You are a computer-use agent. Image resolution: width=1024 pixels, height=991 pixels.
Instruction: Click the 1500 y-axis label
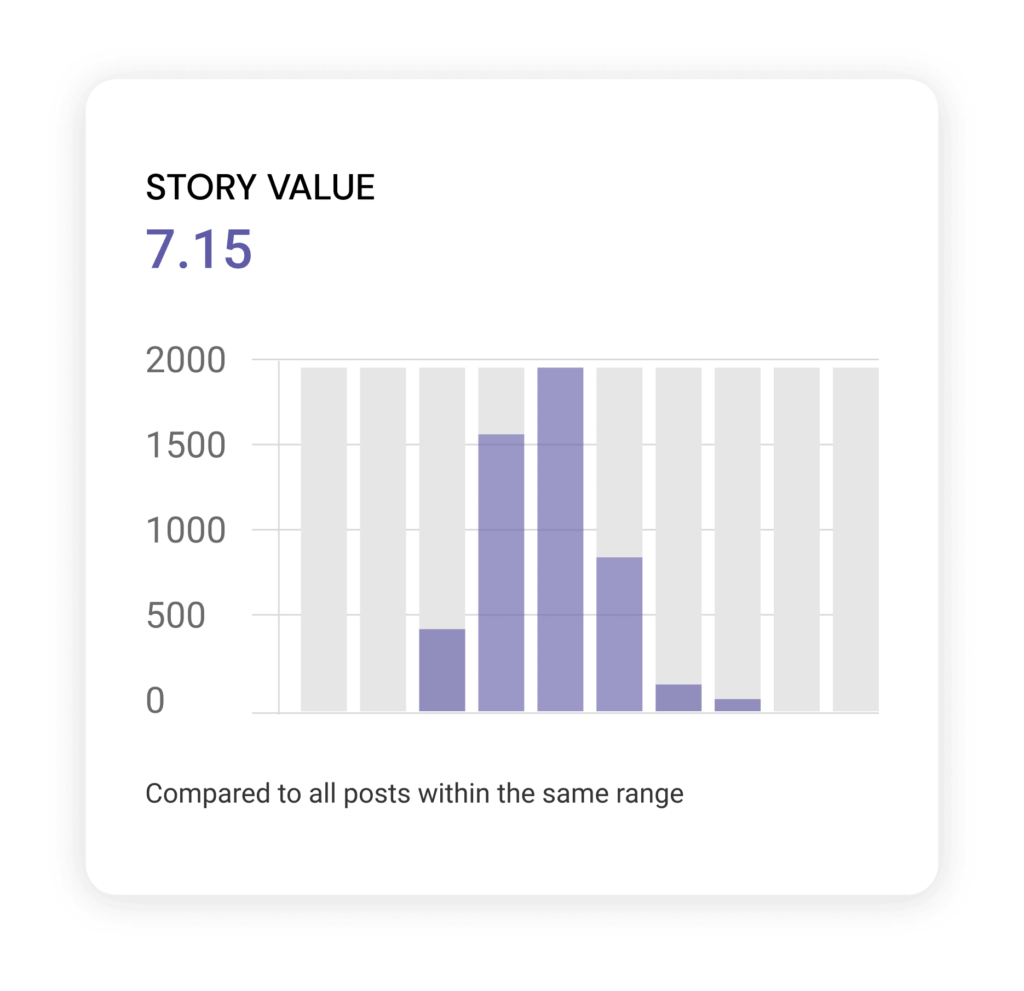click(184, 445)
